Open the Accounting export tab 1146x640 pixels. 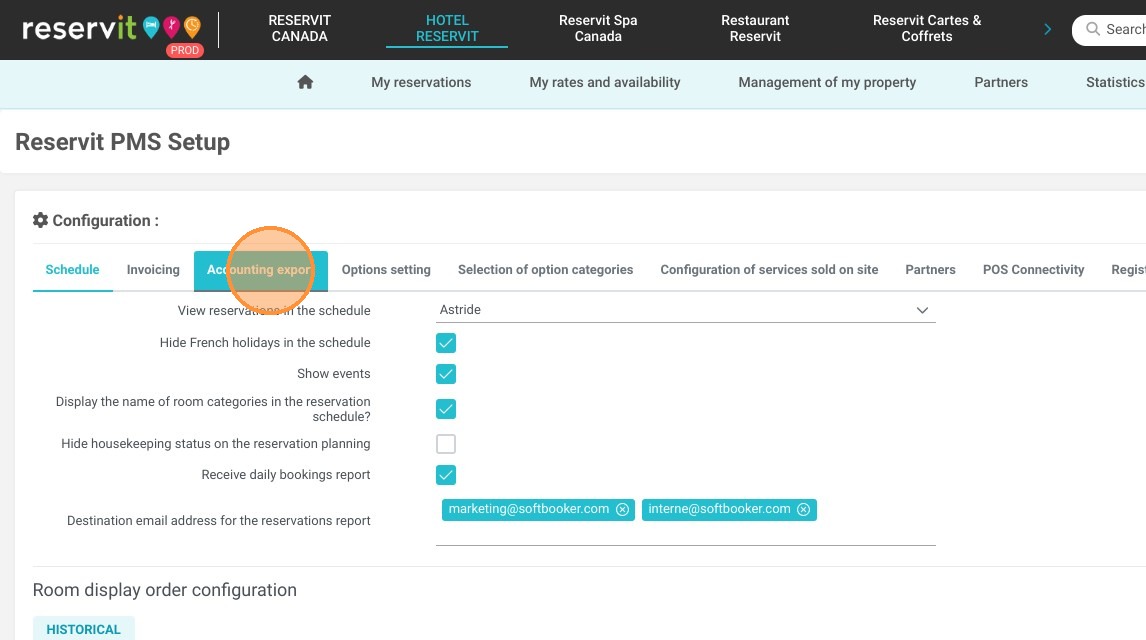coord(260,270)
